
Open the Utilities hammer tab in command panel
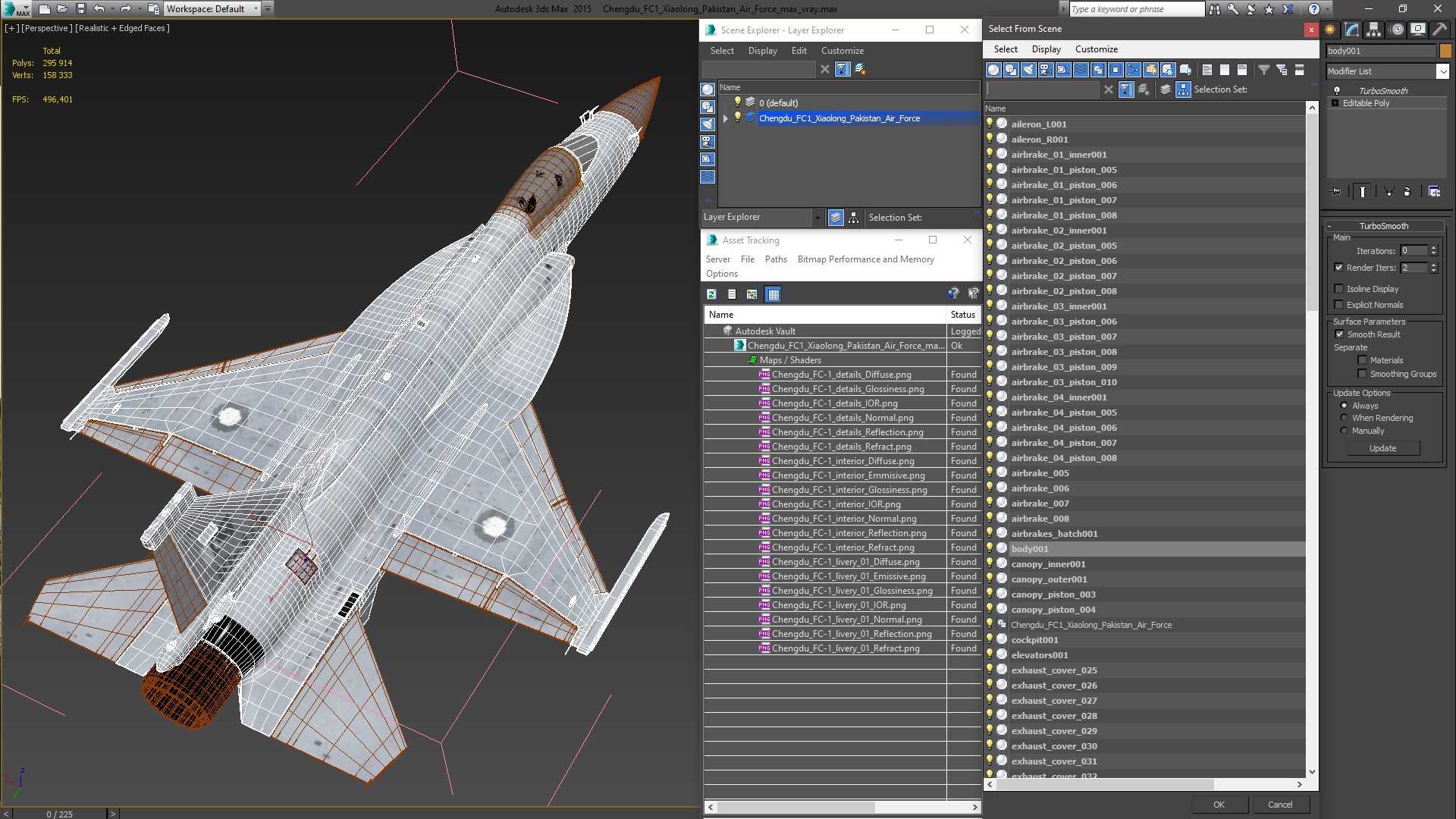point(1439,30)
